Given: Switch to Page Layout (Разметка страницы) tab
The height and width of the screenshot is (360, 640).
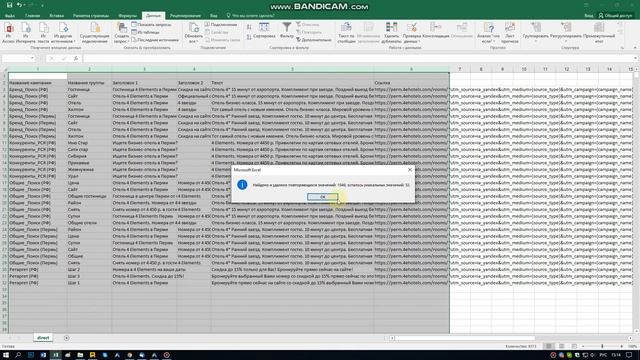Looking at the screenshot, I should pos(91,16).
